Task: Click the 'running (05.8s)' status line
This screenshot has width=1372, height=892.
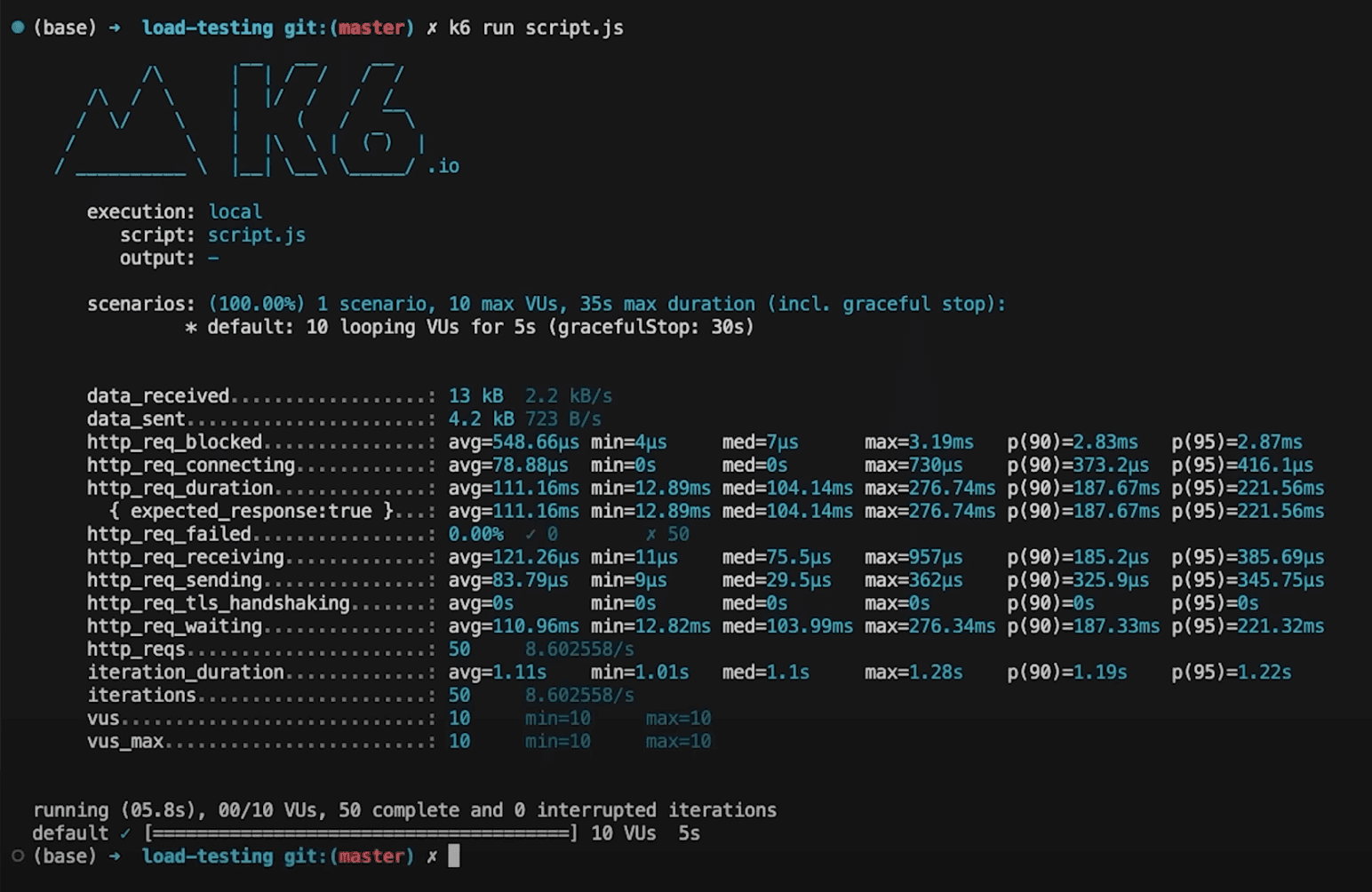Action: pyautogui.click(x=404, y=810)
